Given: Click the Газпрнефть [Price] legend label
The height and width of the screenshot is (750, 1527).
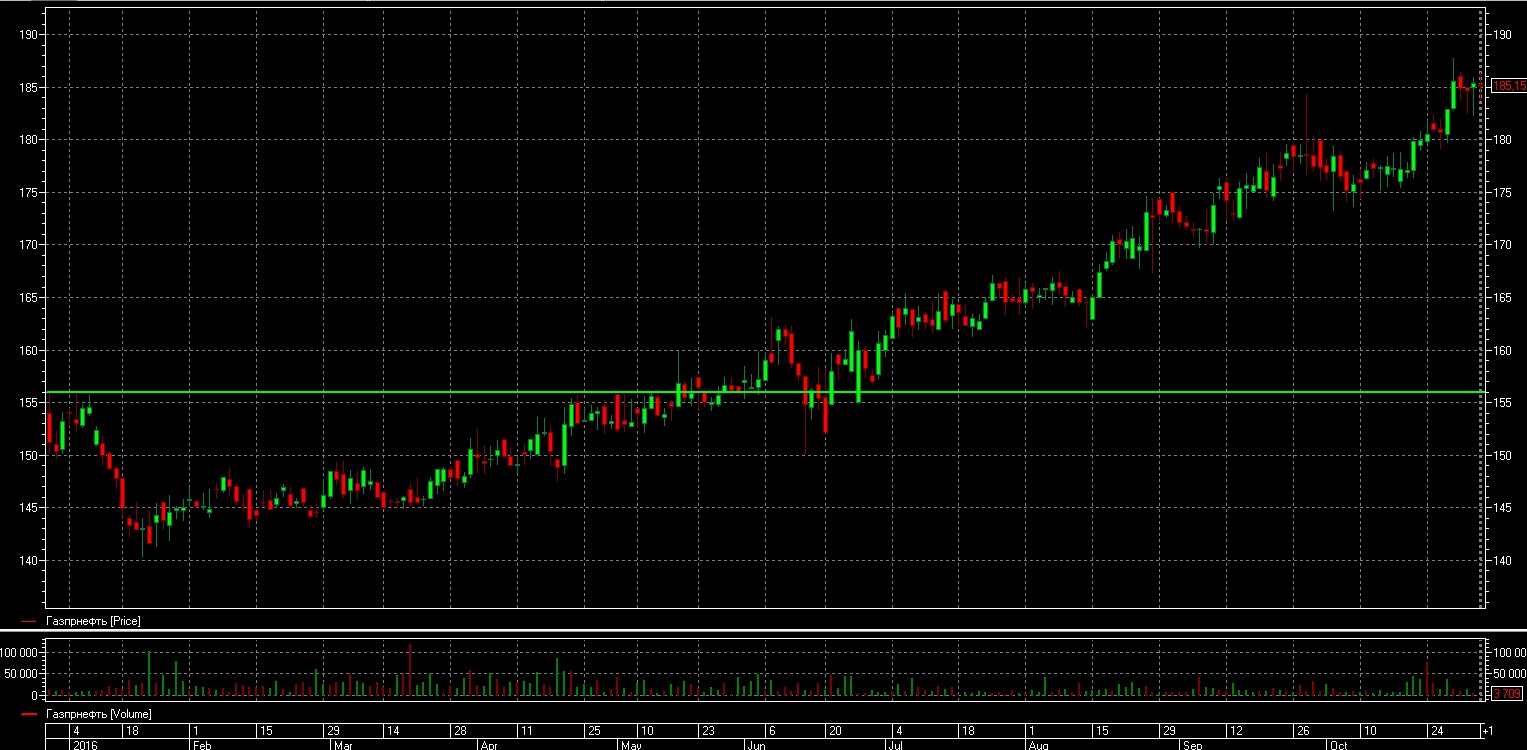Looking at the screenshot, I should pos(93,621).
